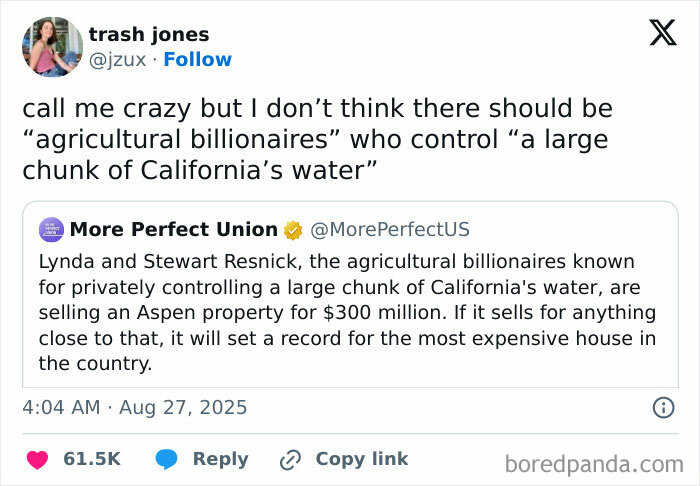Click the Copy link text

tap(361, 459)
